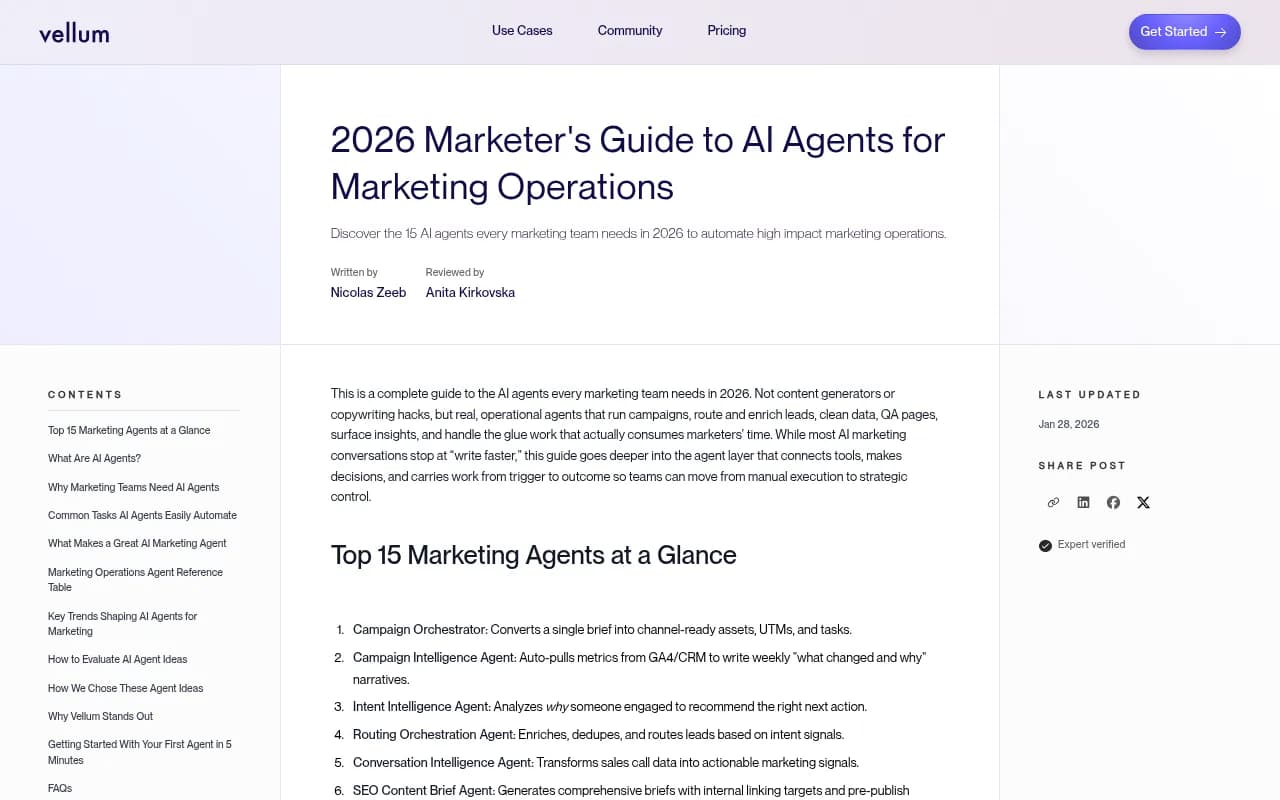The image size is (1280, 800).
Task: Select Why Marketing Teams Need AI Agents
Action: point(133,487)
